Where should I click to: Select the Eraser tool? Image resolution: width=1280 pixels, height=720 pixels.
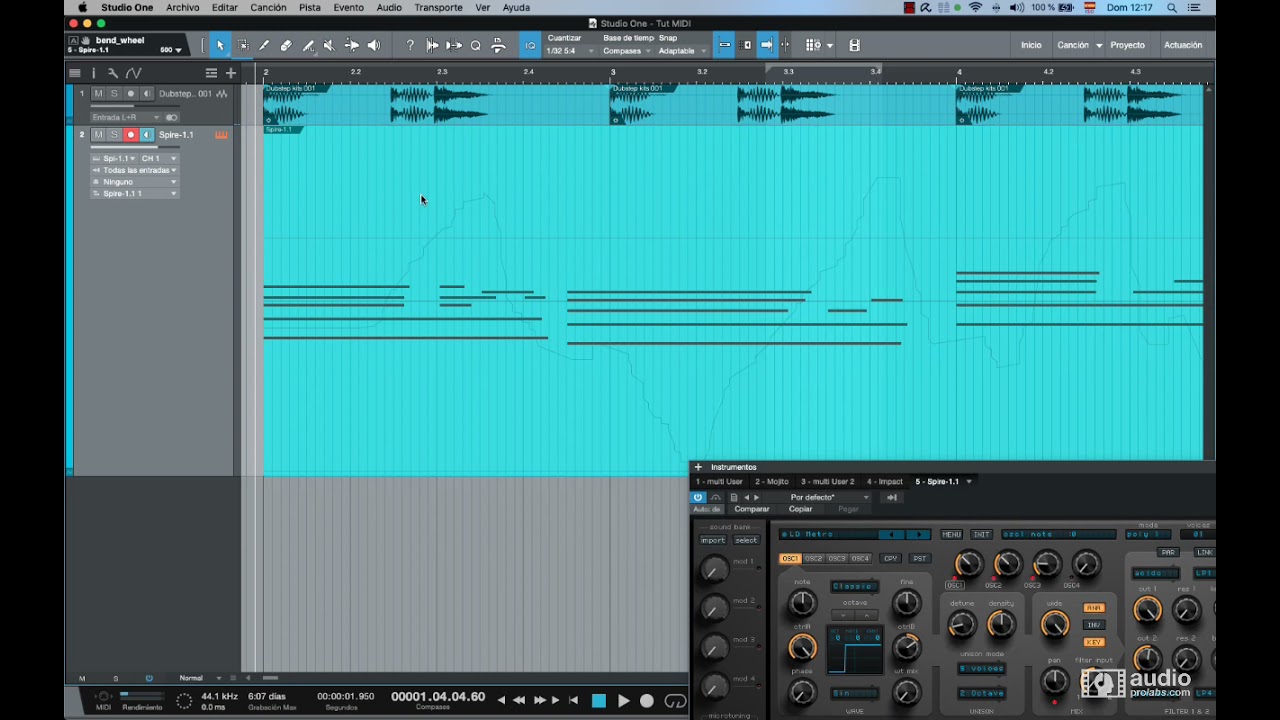tap(286, 45)
